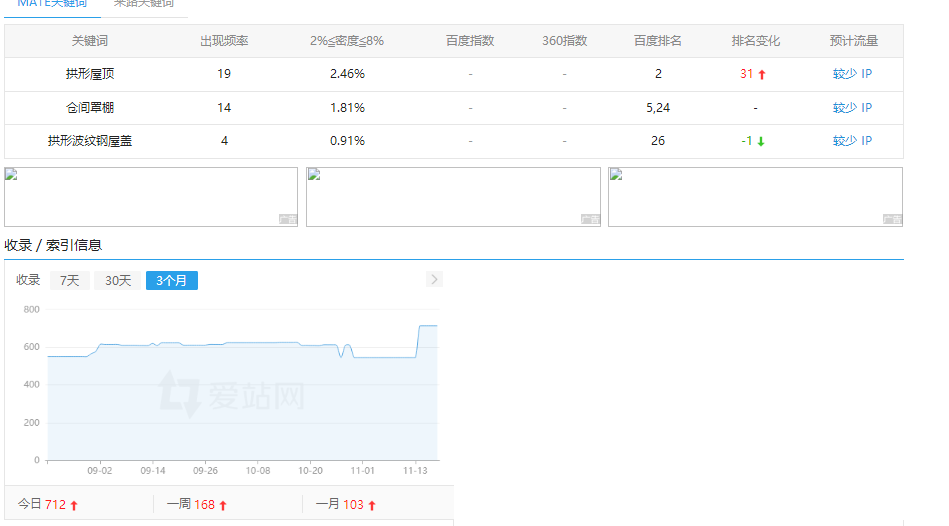
Task: Click the green down arrow beside -1
Action: pos(761,142)
